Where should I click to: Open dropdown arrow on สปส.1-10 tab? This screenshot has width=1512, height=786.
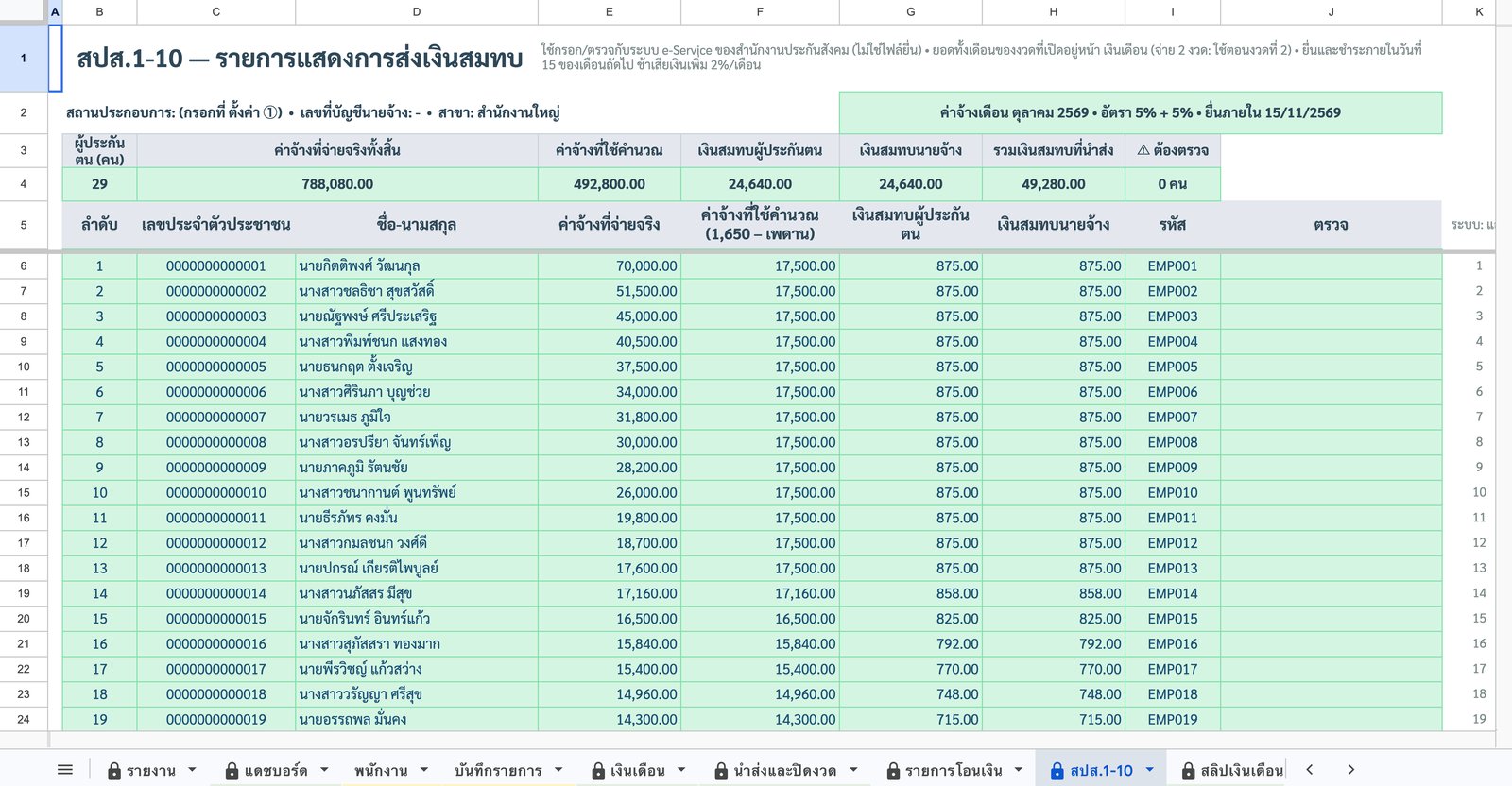(x=1150, y=770)
